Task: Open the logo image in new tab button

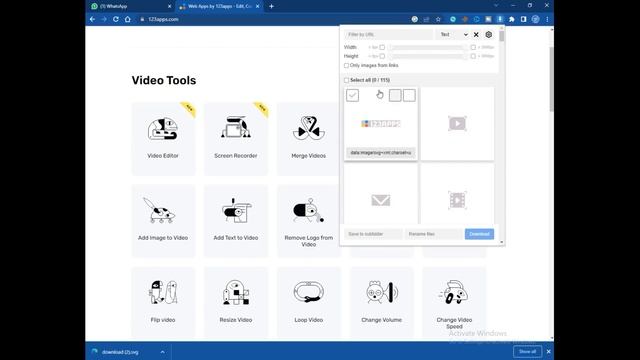Action: point(395,95)
